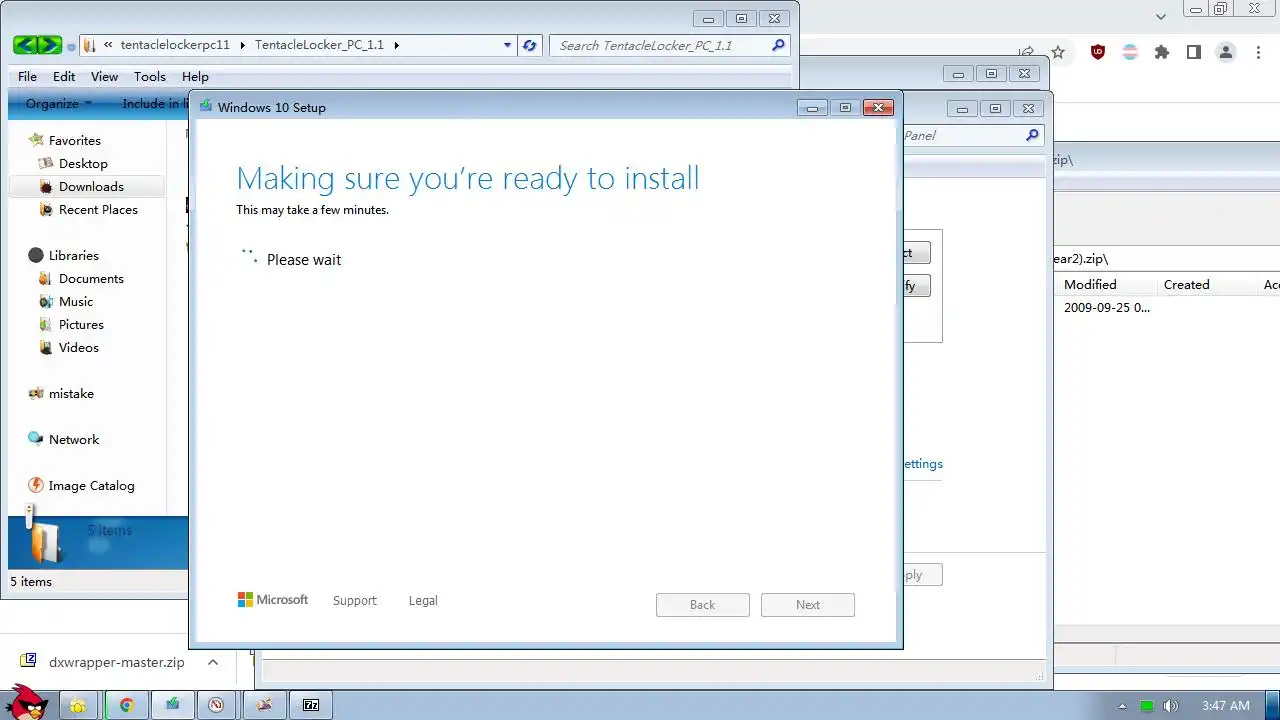Open the volume control in the tray
1280x720 pixels.
coord(1171,706)
